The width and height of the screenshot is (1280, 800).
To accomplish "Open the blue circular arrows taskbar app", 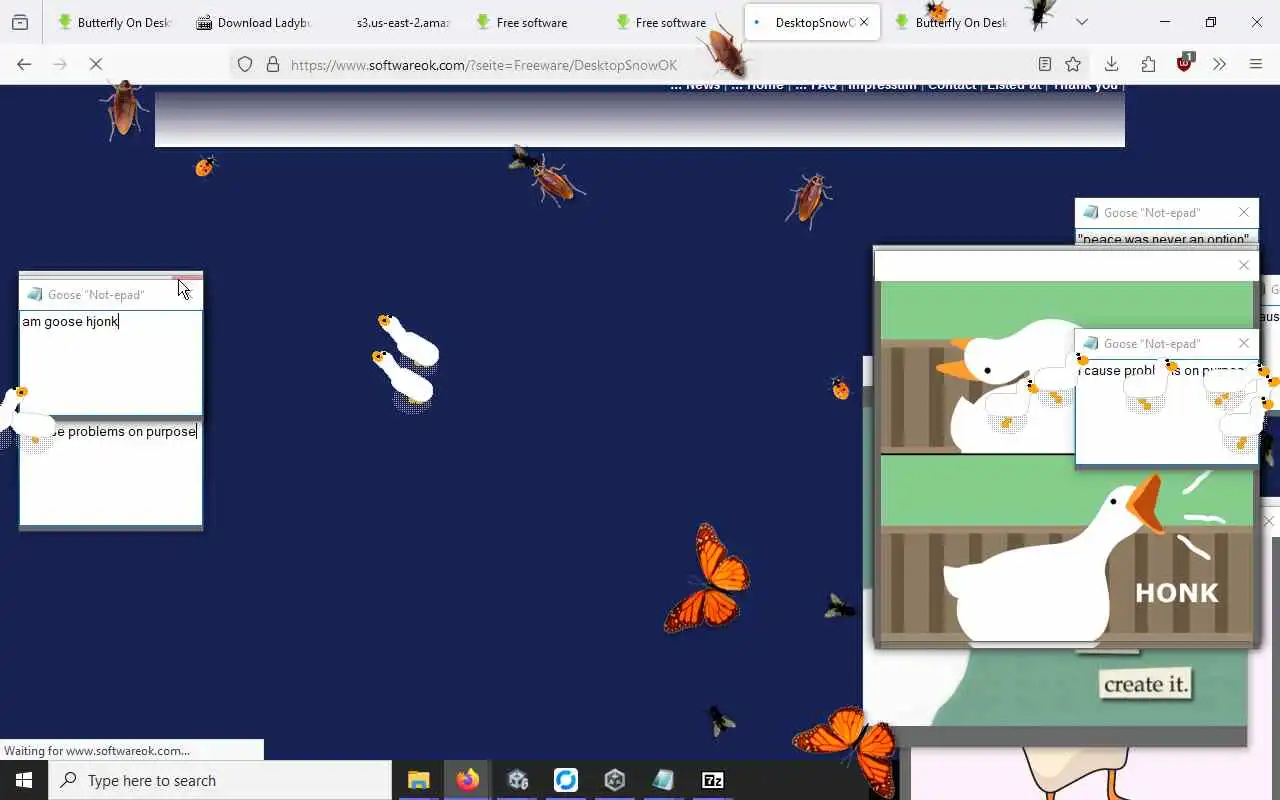I will tap(566, 780).
